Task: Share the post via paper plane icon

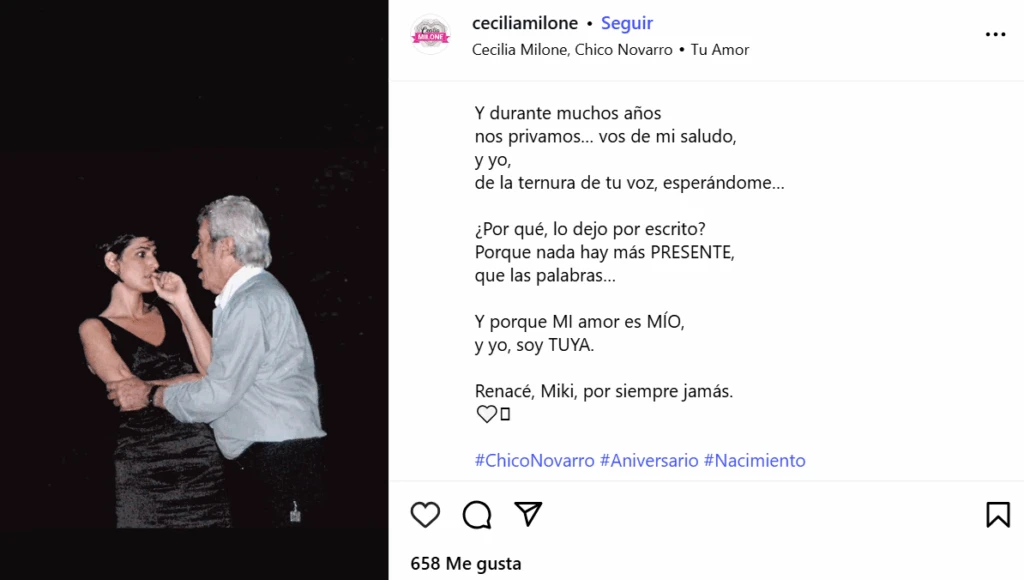Action: coord(528,514)
